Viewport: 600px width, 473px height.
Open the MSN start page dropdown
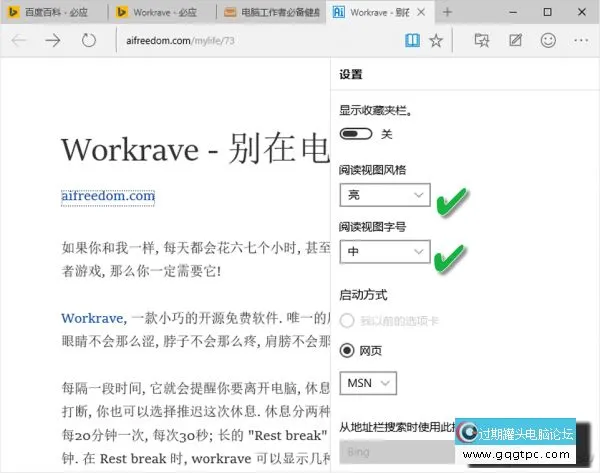coord(370,382)
